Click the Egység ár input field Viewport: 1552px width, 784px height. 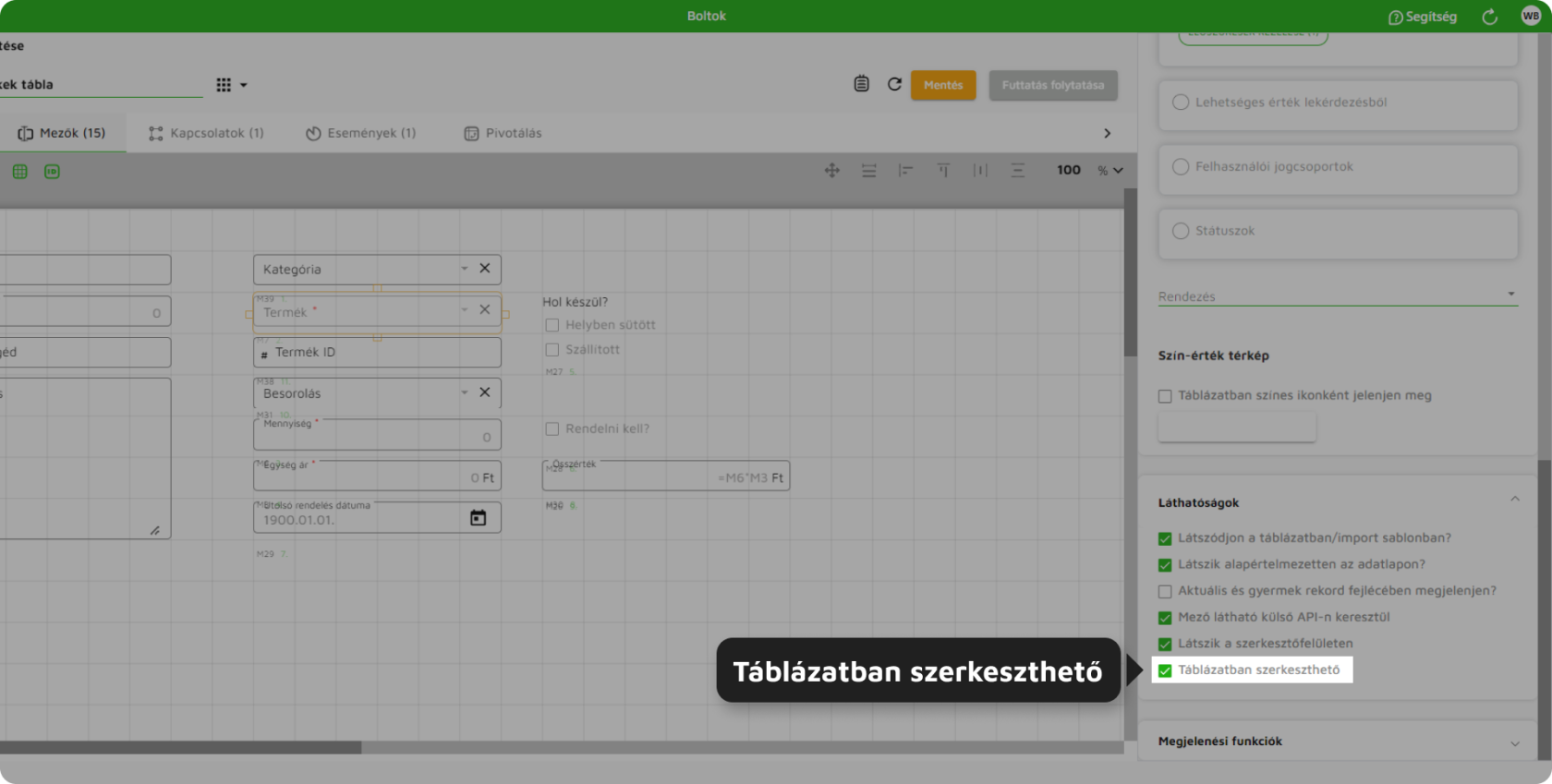click(x=377, y=476)
